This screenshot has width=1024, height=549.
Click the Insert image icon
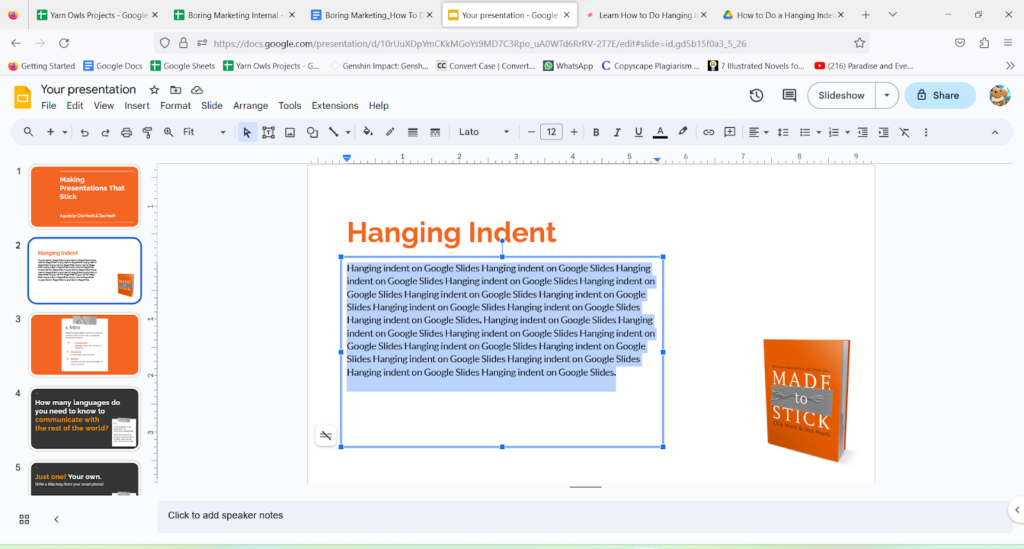290,132
